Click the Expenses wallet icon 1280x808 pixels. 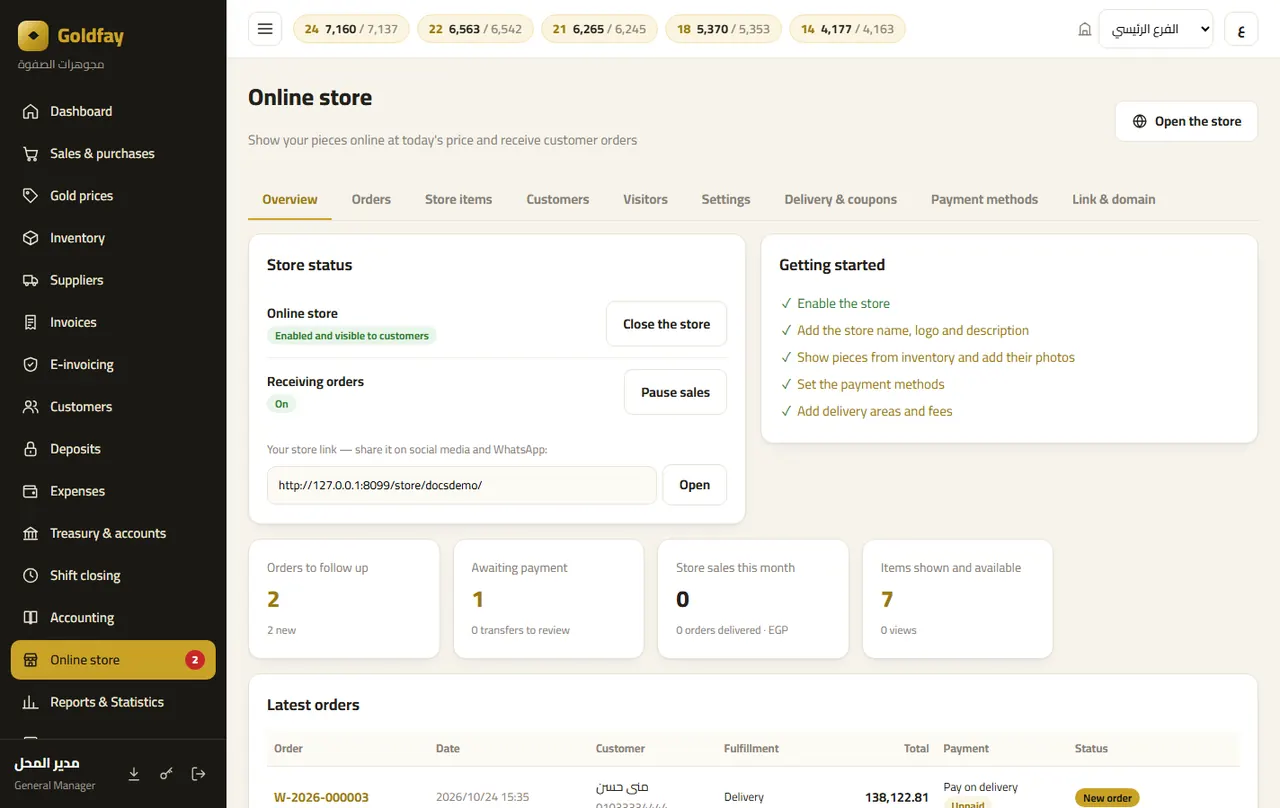coord(31,491)
